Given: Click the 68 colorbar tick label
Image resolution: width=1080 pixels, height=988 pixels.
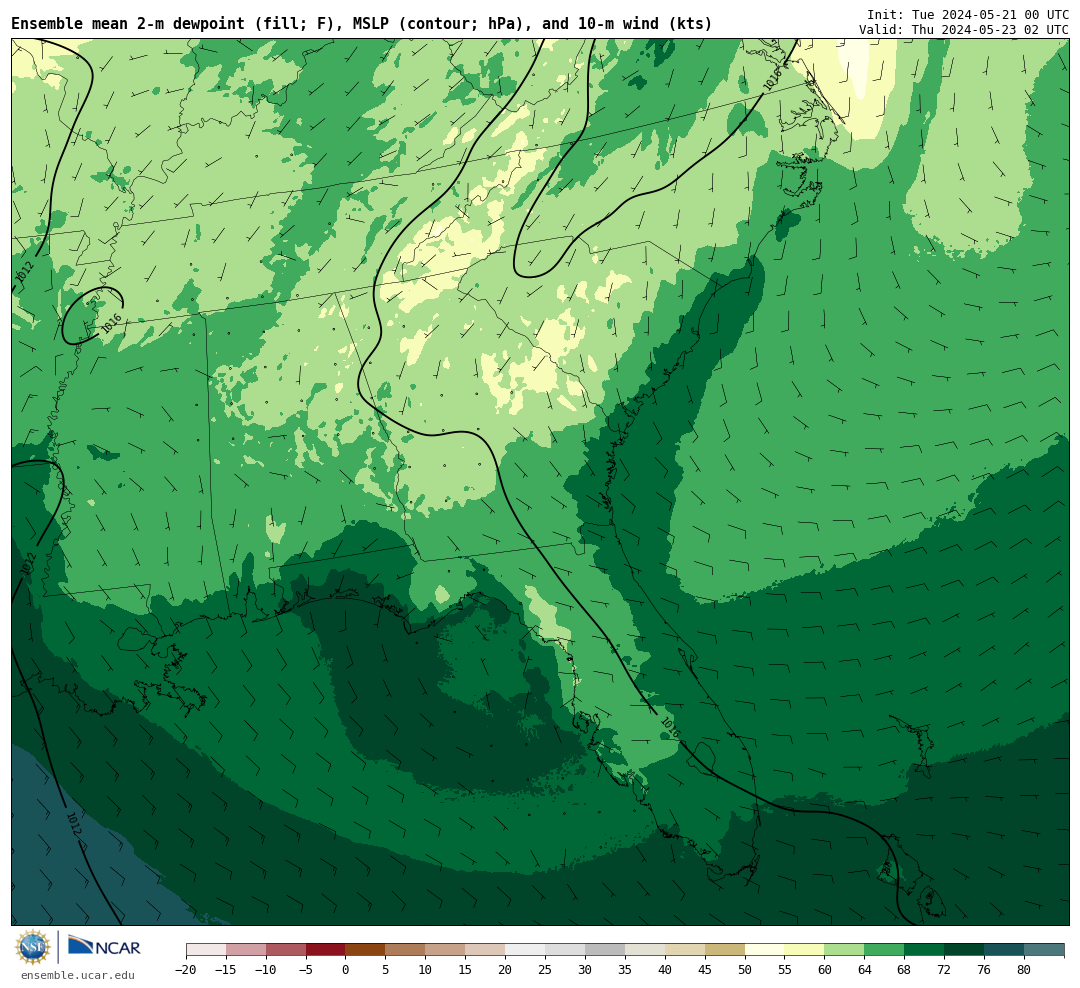Looking at the screenshot, I should 905,970.
